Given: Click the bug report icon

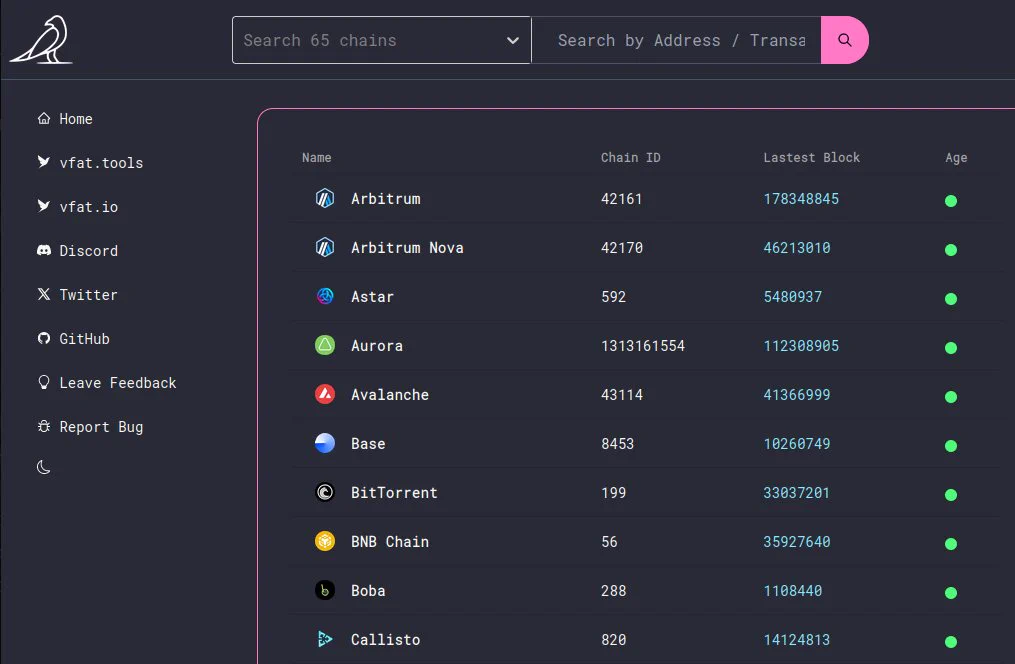Looking at the screenshot, I should 44,426.
